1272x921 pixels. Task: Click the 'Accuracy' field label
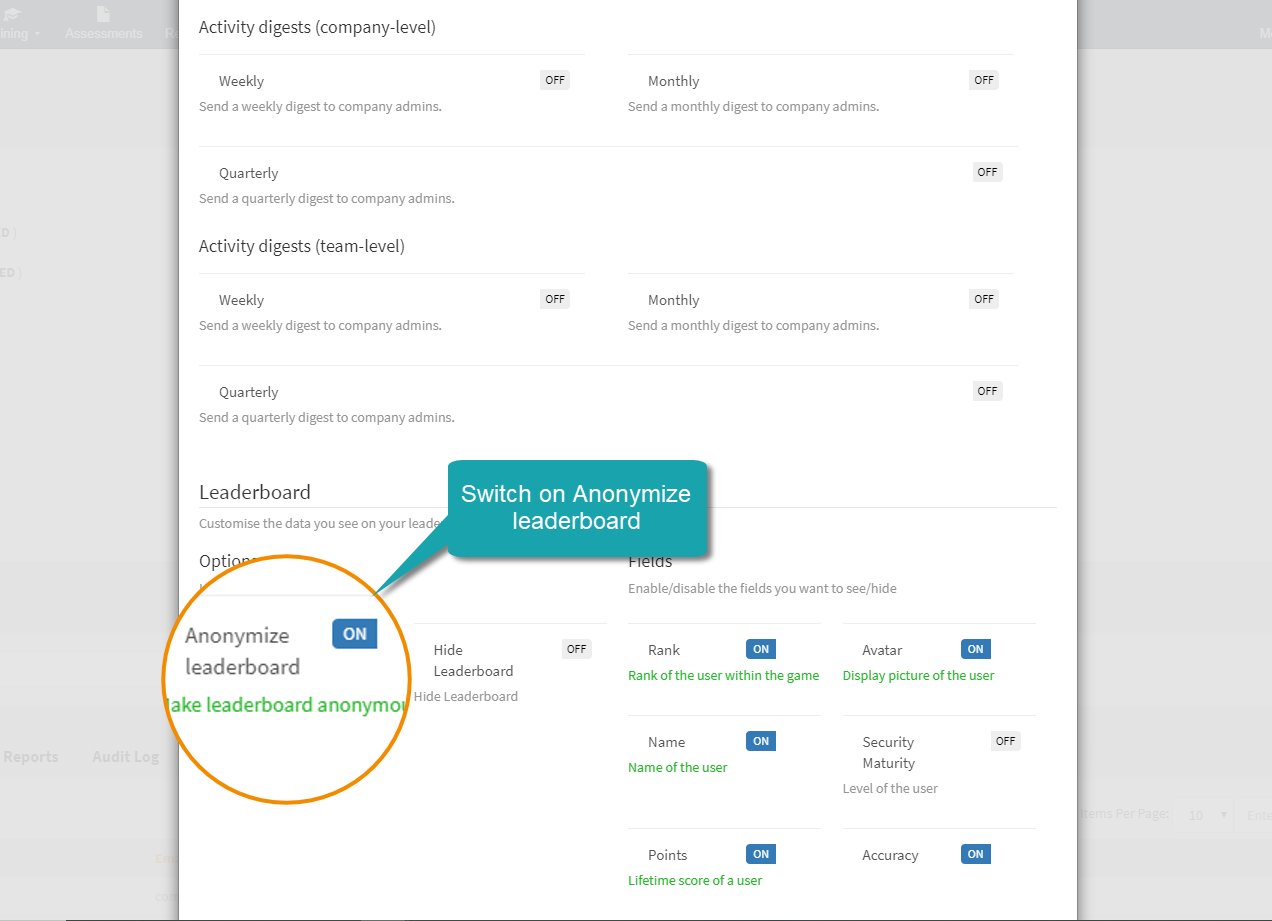pos(890,855)
